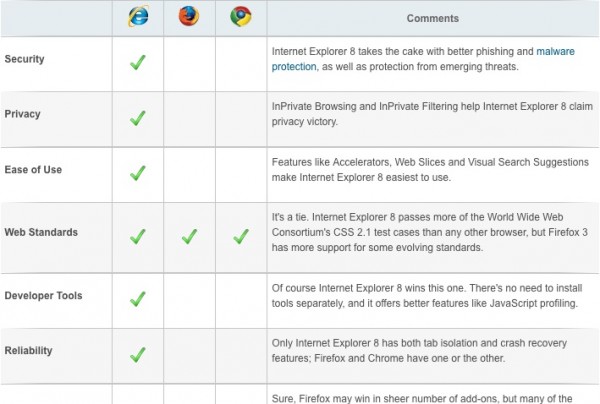Click the comment starting 'Internet Explorer 8 takes the cake'
Viewport: 600px width, 404px height.
point(423,59)
